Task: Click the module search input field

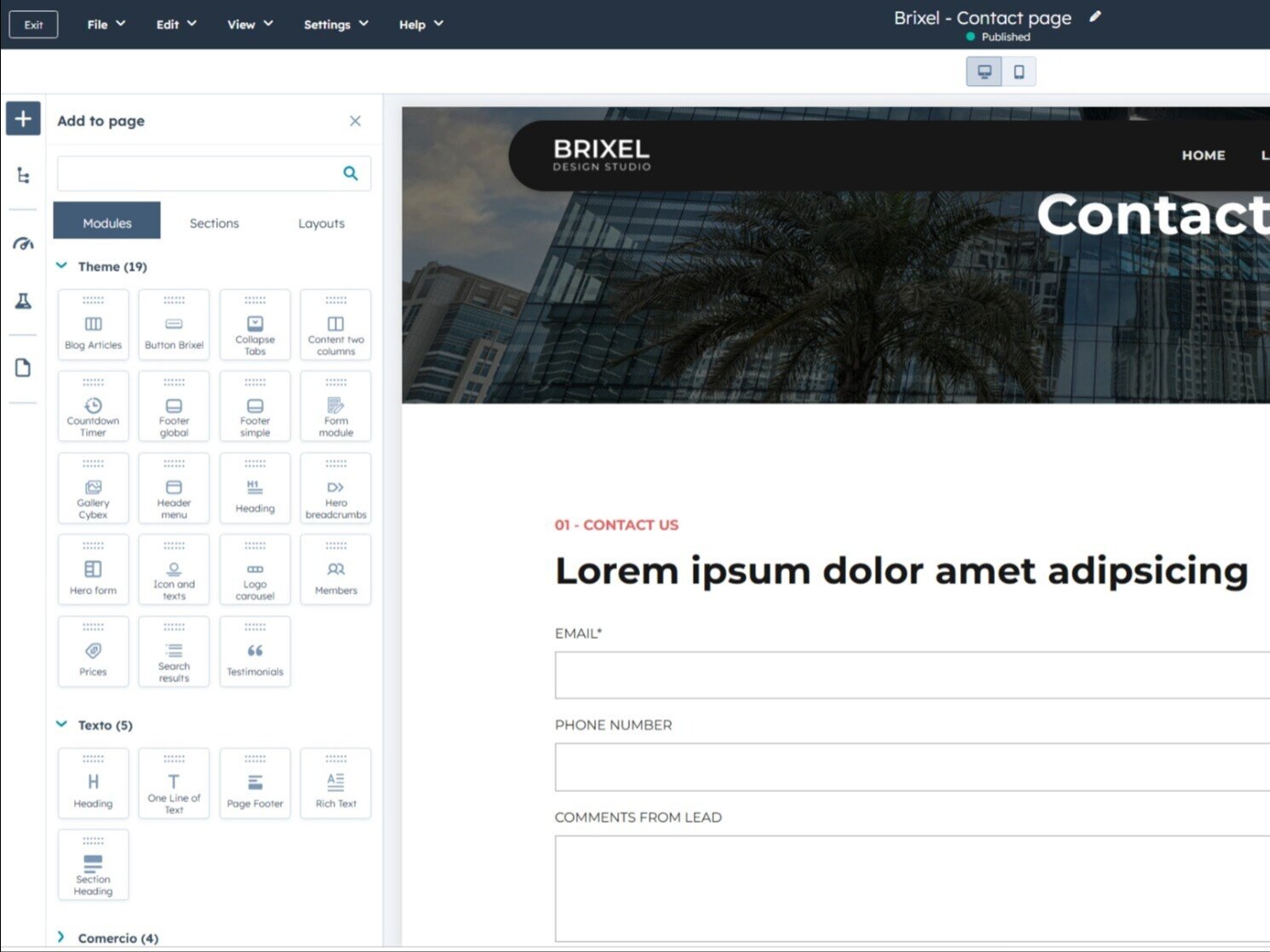Action: point(200,174)
